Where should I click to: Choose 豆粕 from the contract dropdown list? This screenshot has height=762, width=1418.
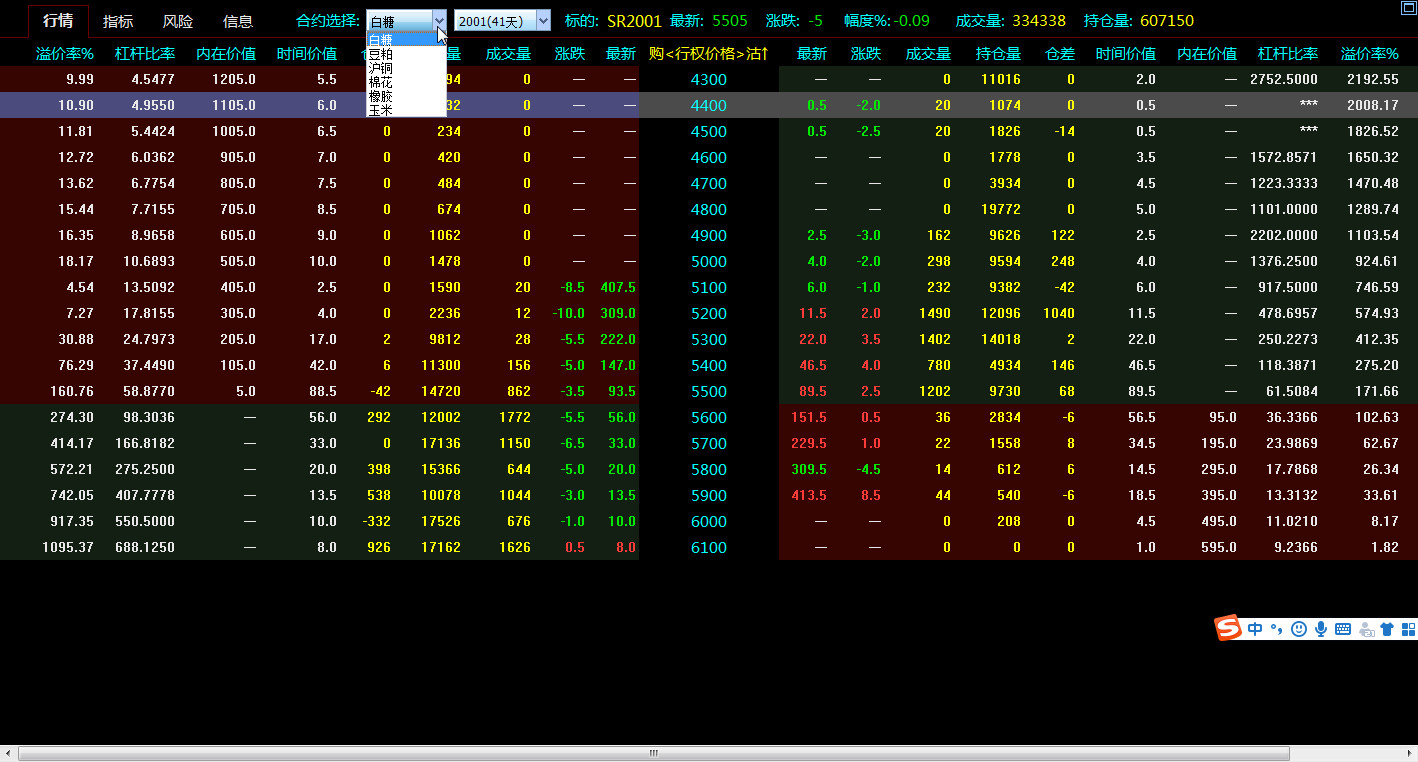(381, 54)
